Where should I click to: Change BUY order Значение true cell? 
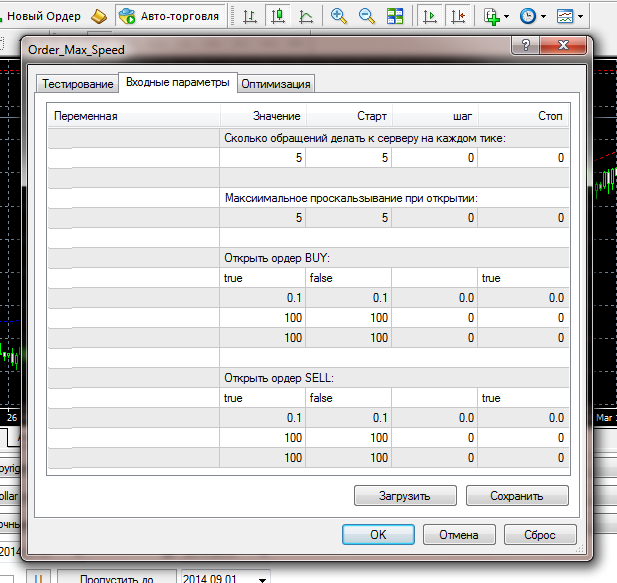coord(262,278)
